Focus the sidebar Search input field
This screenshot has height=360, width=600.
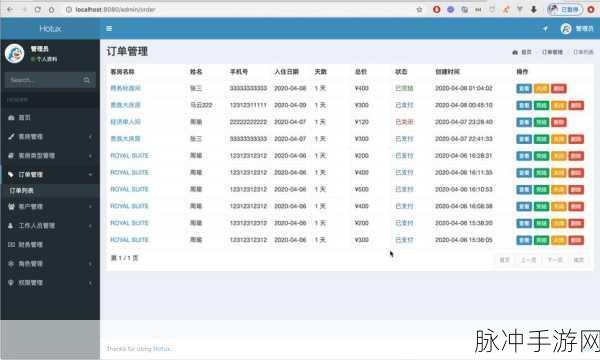click(44, 80)
